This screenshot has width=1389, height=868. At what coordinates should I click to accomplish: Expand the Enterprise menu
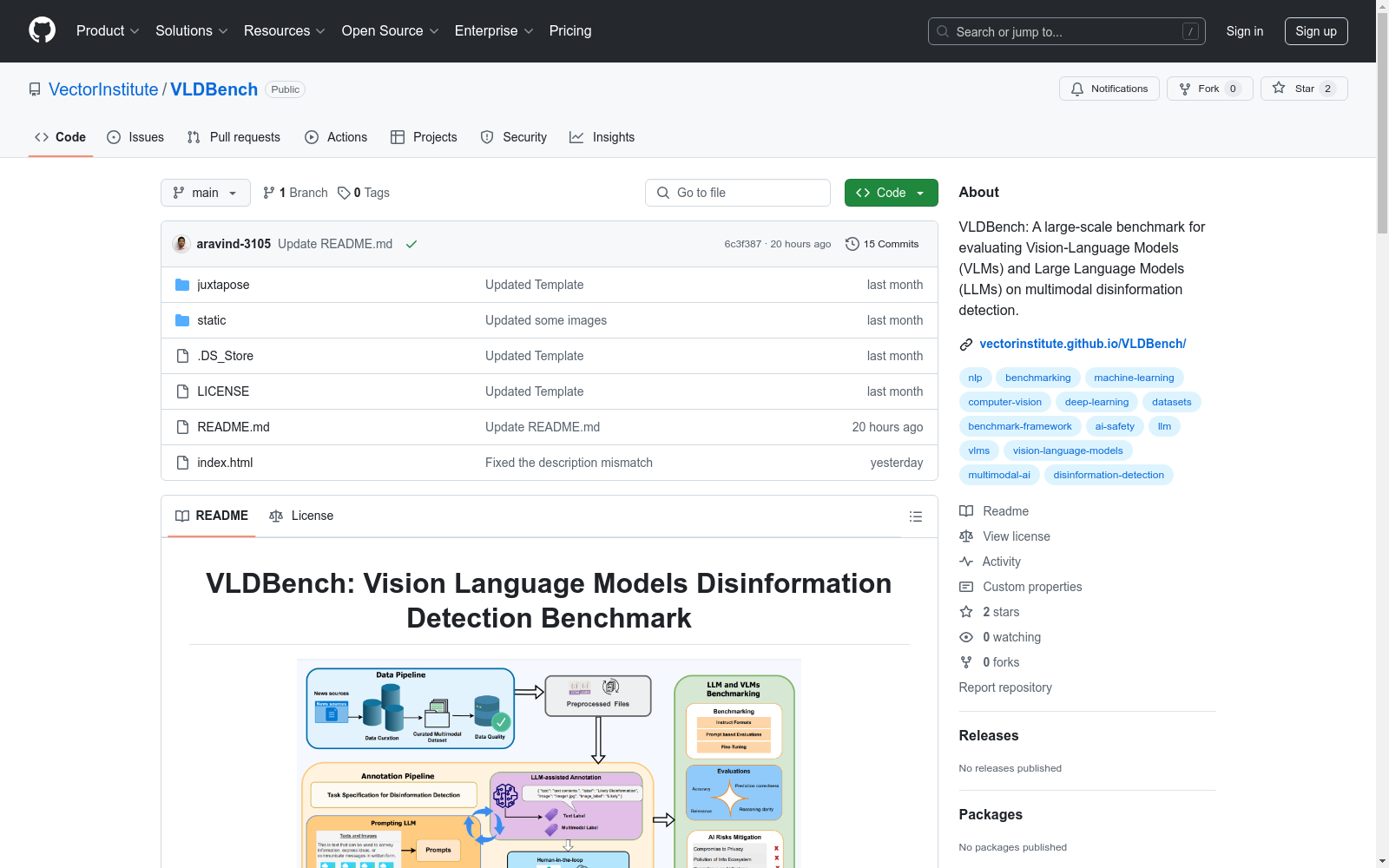point(494,31)
